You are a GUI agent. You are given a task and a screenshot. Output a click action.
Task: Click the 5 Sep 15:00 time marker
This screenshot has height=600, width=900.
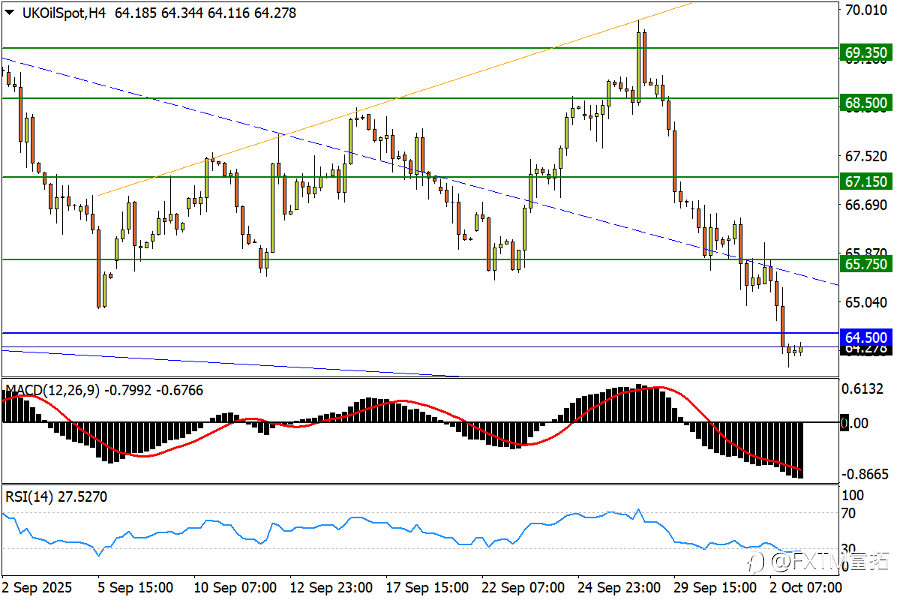(x=135, y=587)
